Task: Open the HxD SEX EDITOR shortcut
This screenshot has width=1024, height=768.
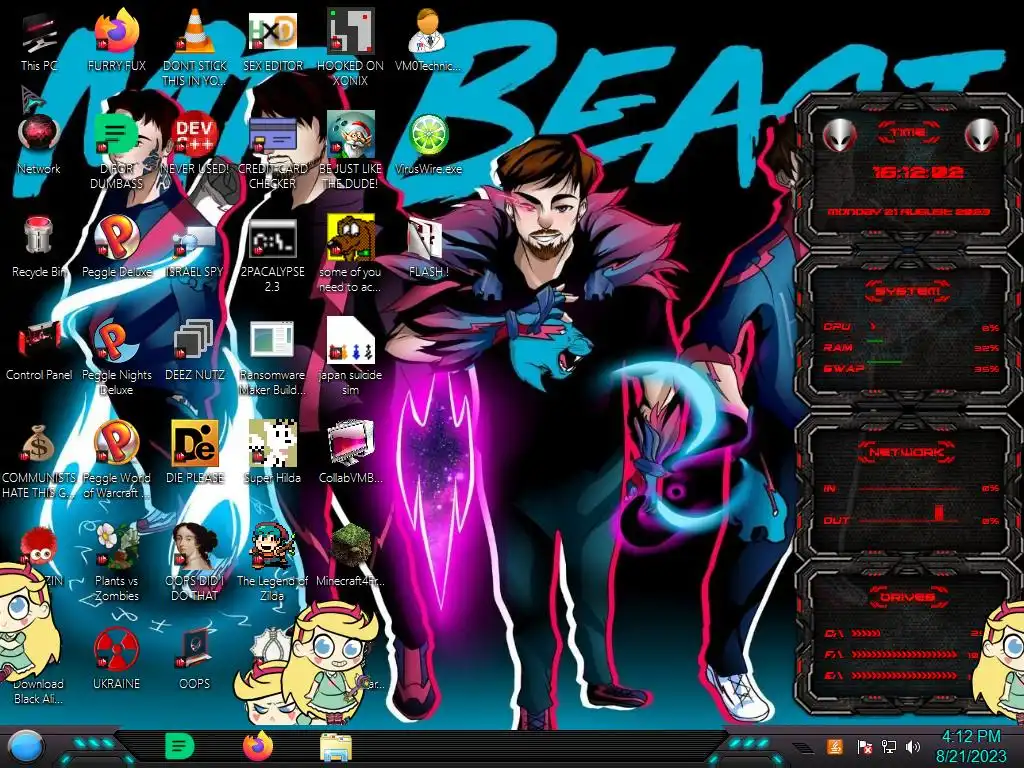Action: click(x=272, y=42)
